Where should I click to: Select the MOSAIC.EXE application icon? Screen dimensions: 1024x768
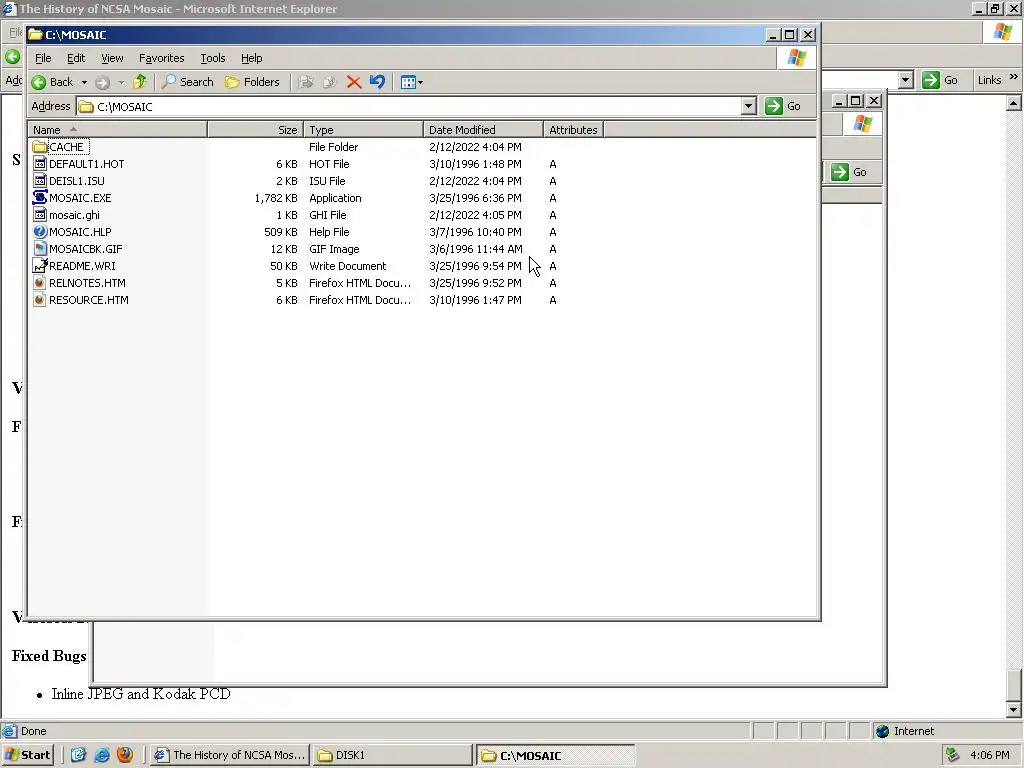[x=40, y=198]
